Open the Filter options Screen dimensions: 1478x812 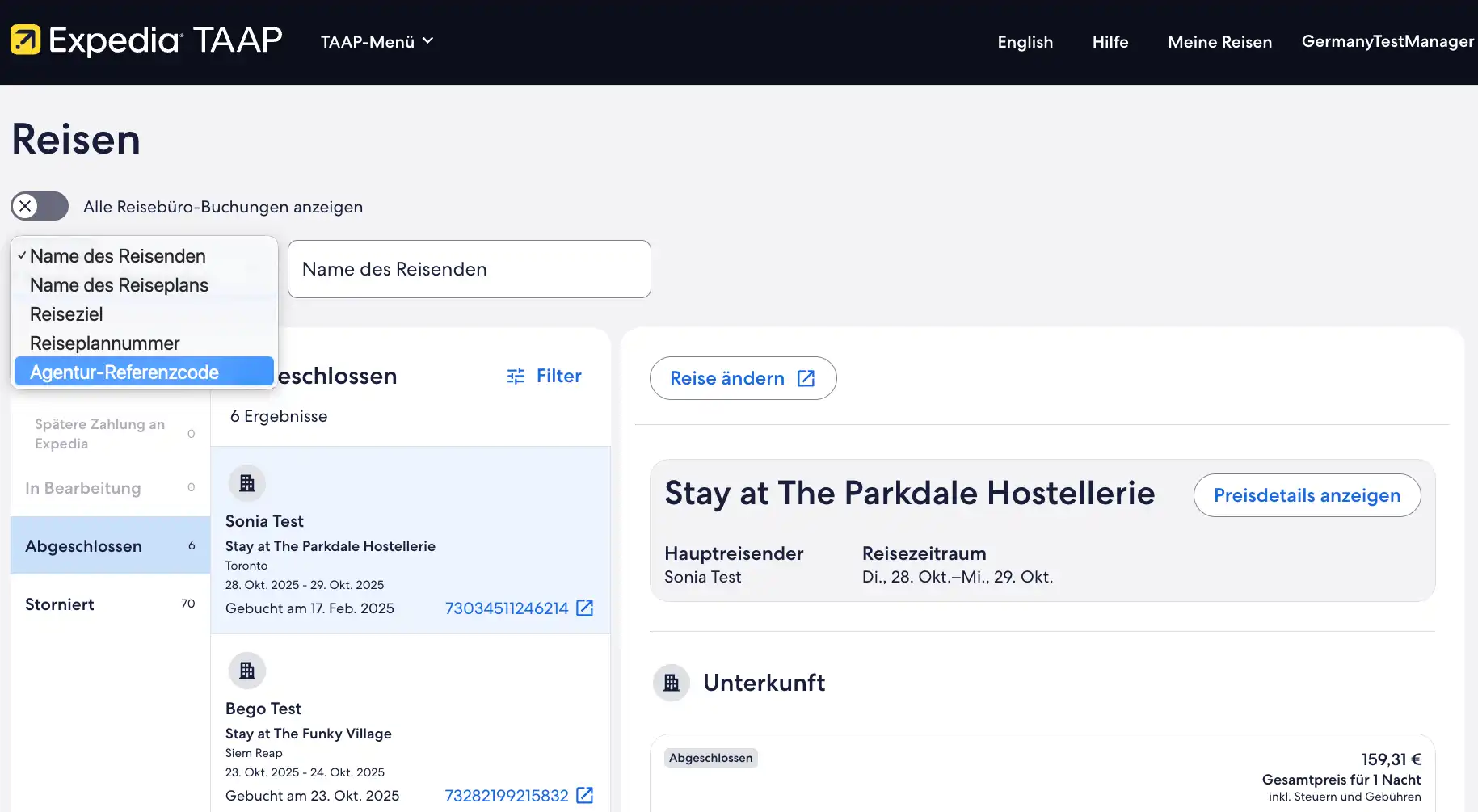[x=544, y=376]
